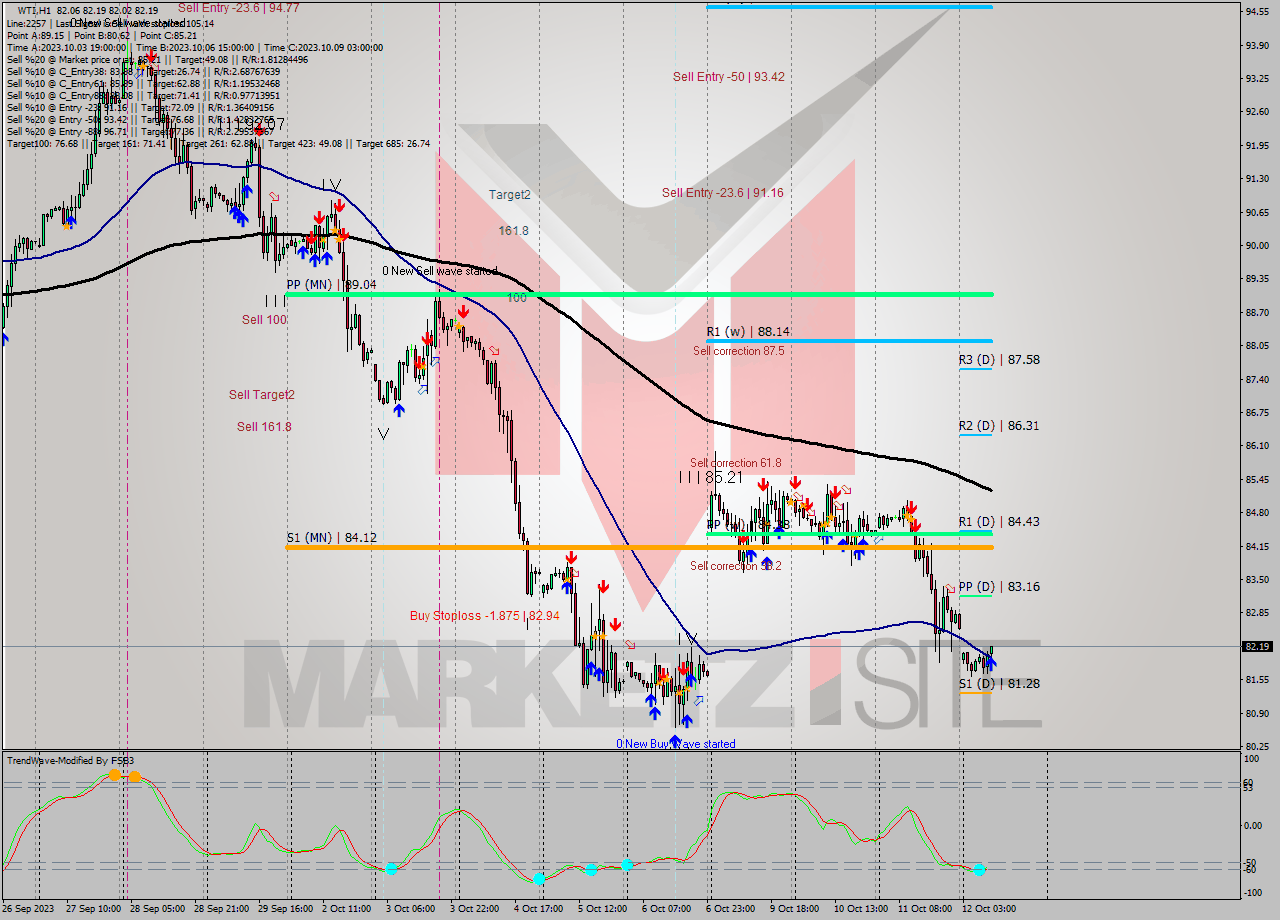Click the -100 indicator scale value
The width and height of the screenshot is (1280, 920).
pos(1254,892)
